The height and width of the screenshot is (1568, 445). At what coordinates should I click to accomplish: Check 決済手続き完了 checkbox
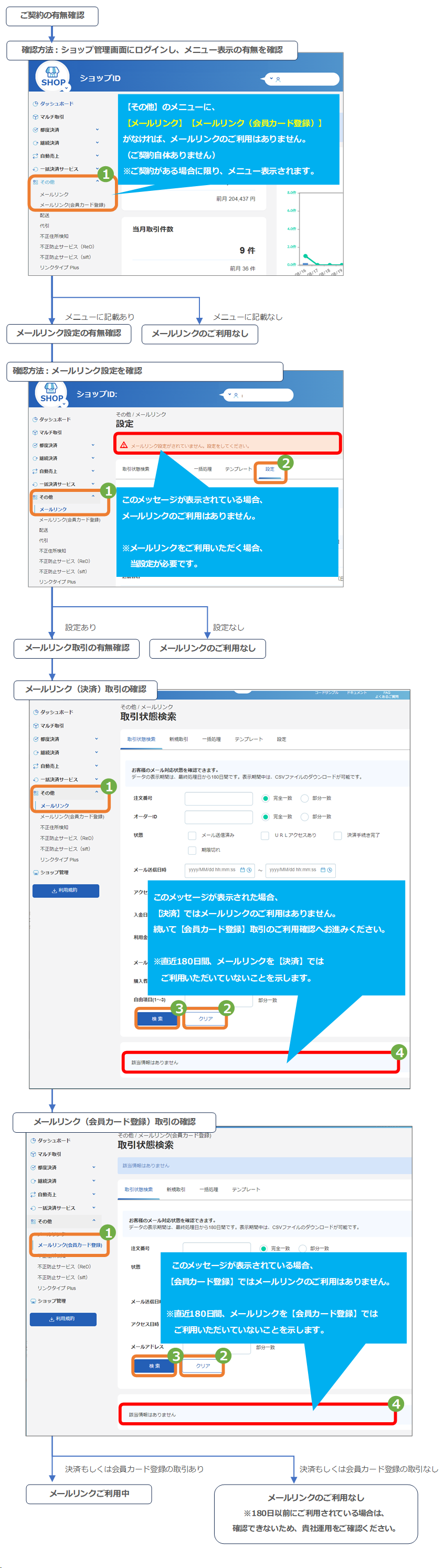point(337,836)
